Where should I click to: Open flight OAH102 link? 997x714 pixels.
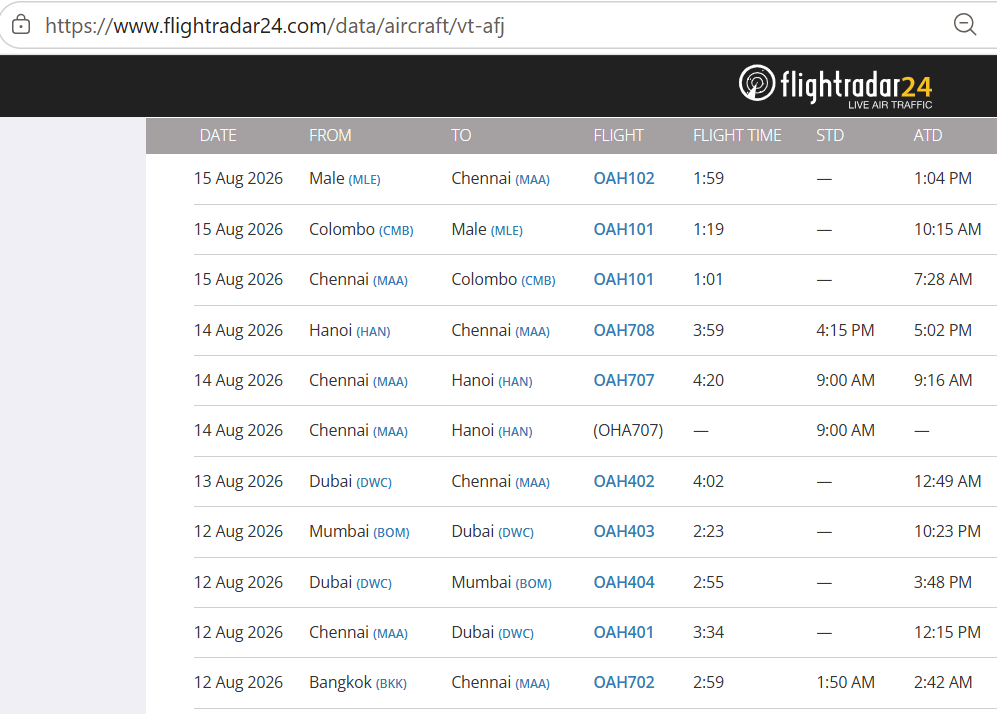(x=624, y=179)
